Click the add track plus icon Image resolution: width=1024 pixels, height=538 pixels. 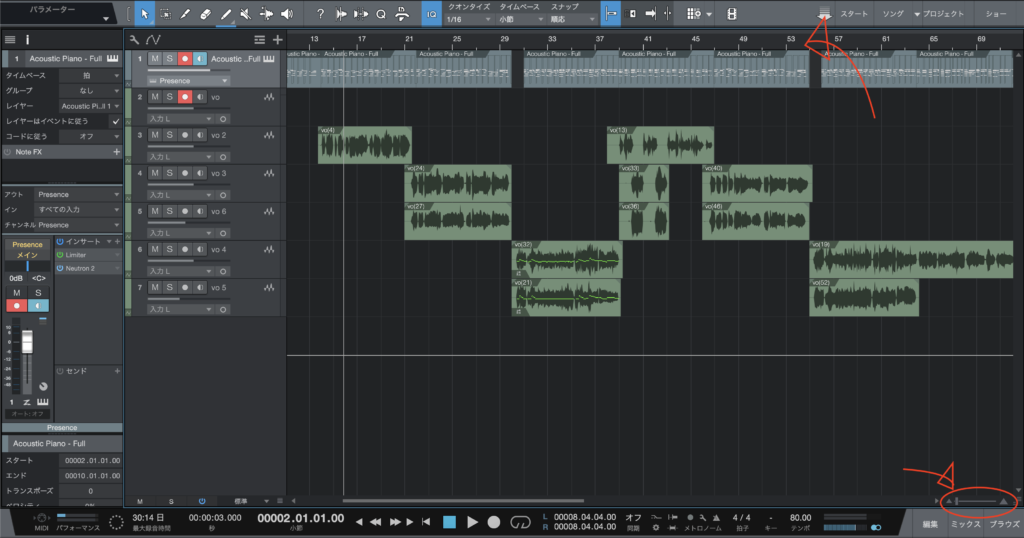[277, 39]
